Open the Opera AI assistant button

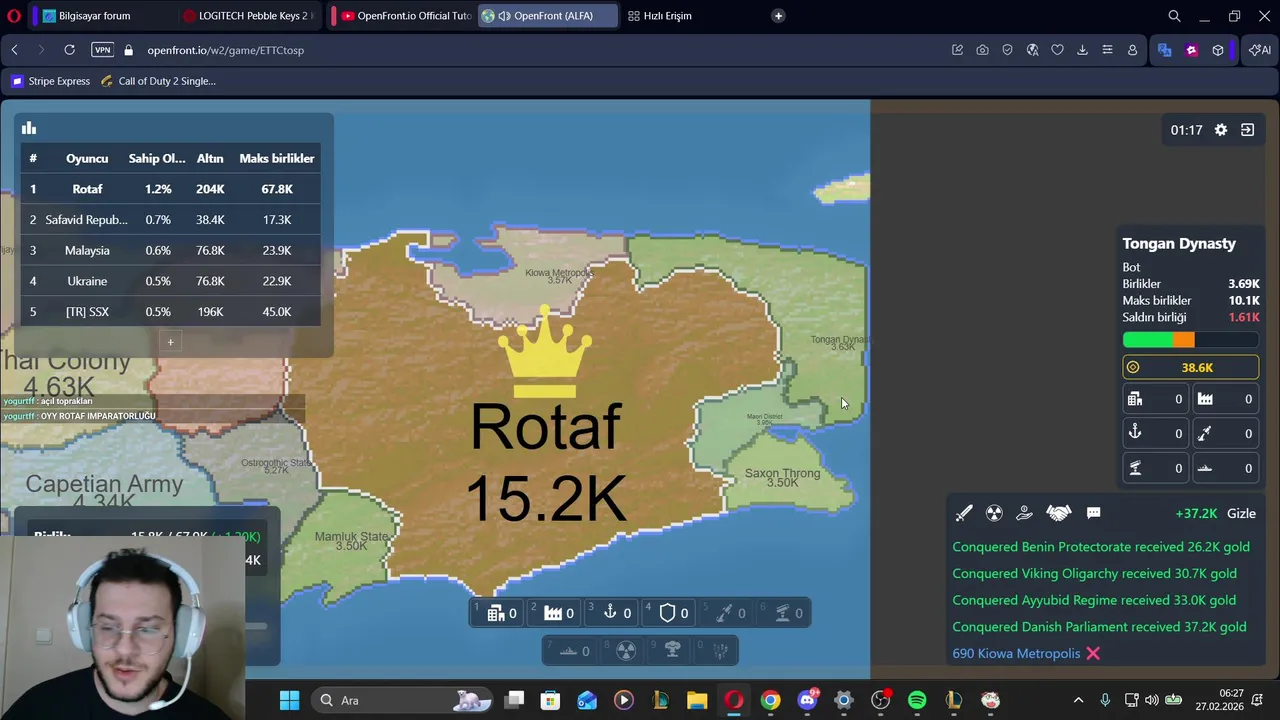[1260, 50]
